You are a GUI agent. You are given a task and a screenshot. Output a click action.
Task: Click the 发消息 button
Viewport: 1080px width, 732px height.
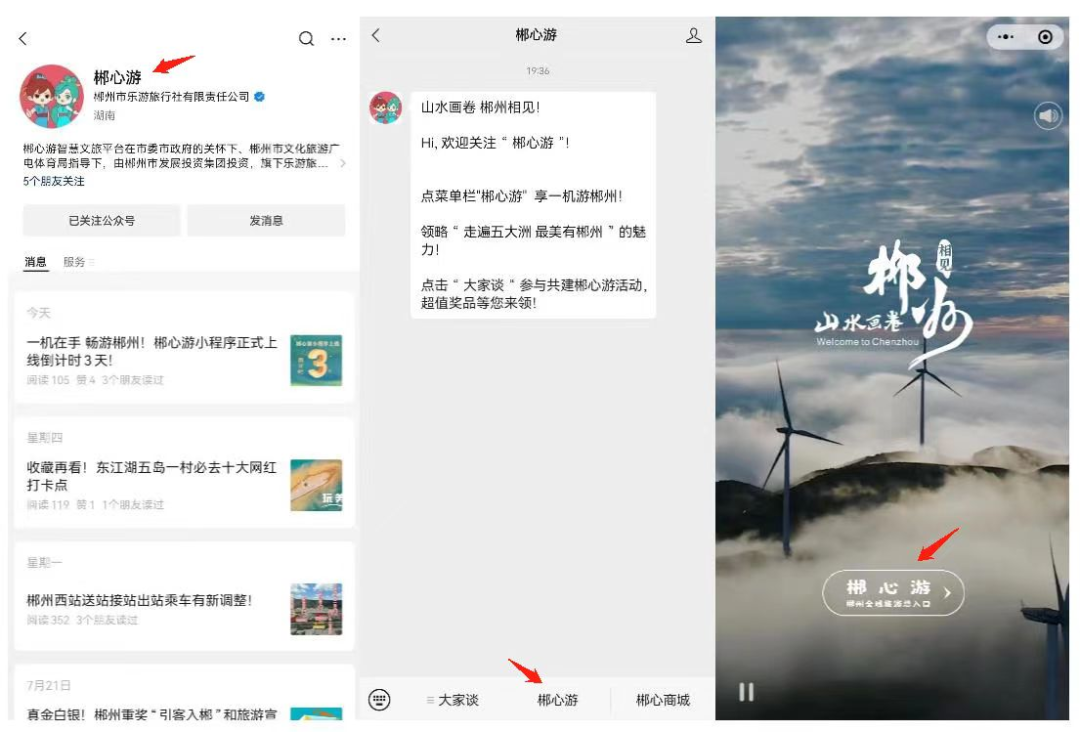266,220
